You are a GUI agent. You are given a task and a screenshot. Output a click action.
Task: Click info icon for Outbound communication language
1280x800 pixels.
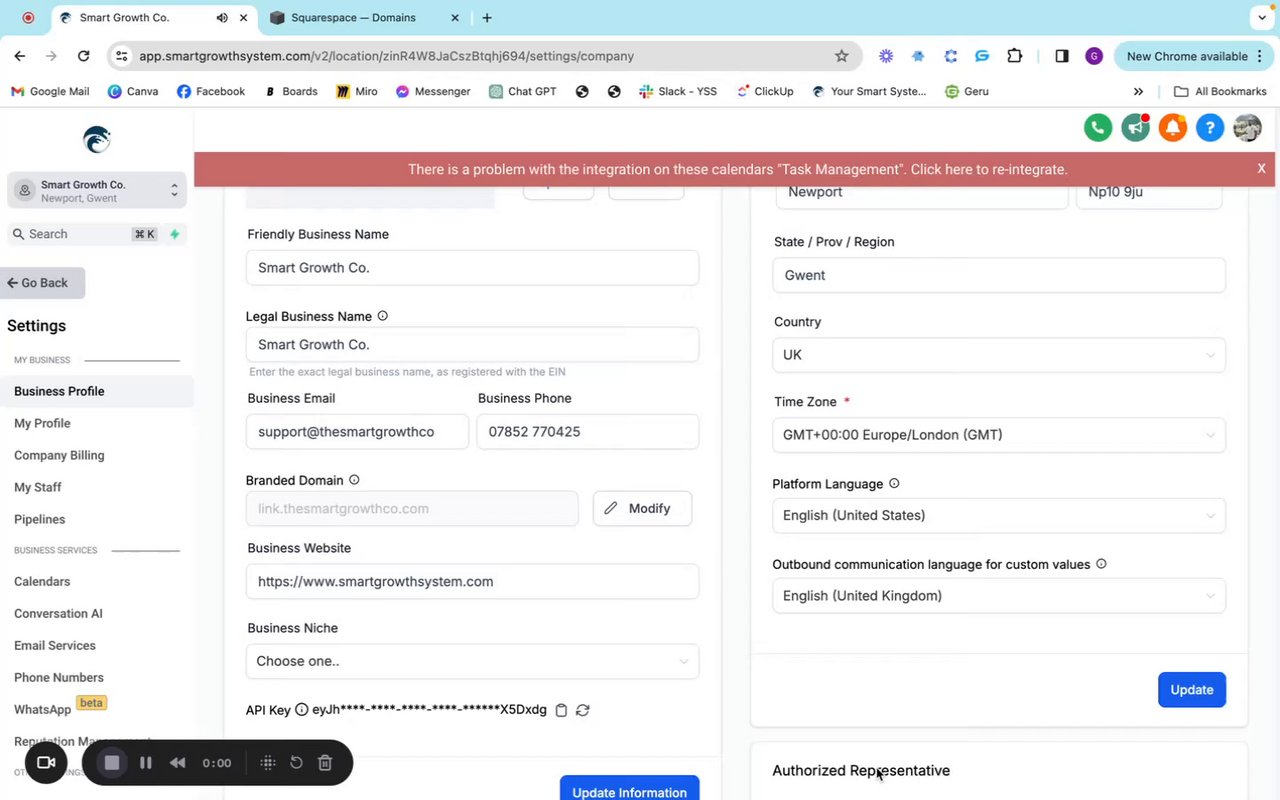[x=1101, y=564]
